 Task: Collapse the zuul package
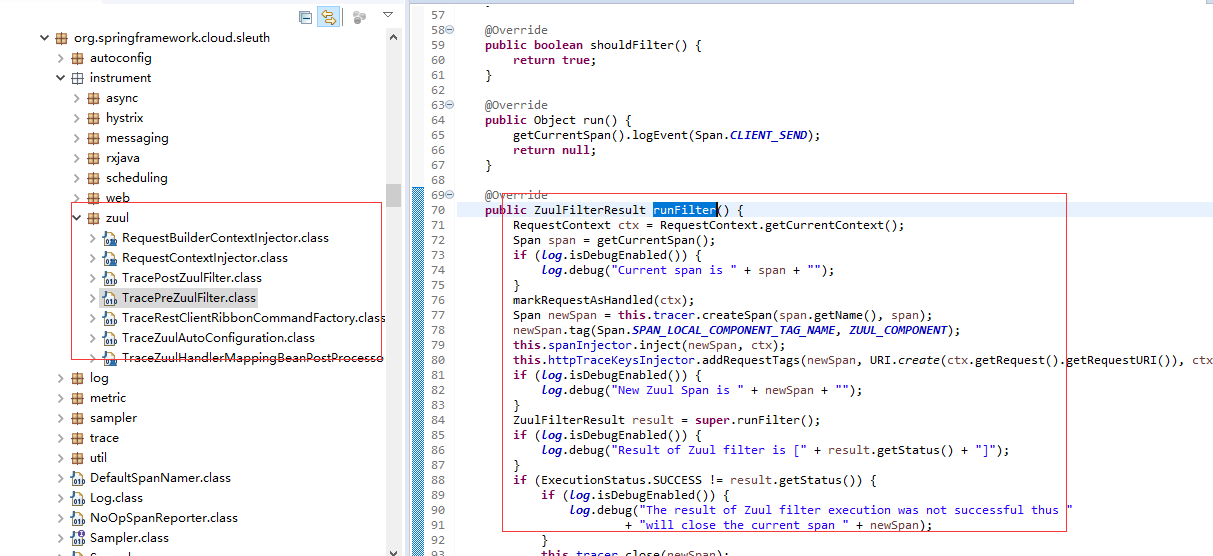[76, 218]
